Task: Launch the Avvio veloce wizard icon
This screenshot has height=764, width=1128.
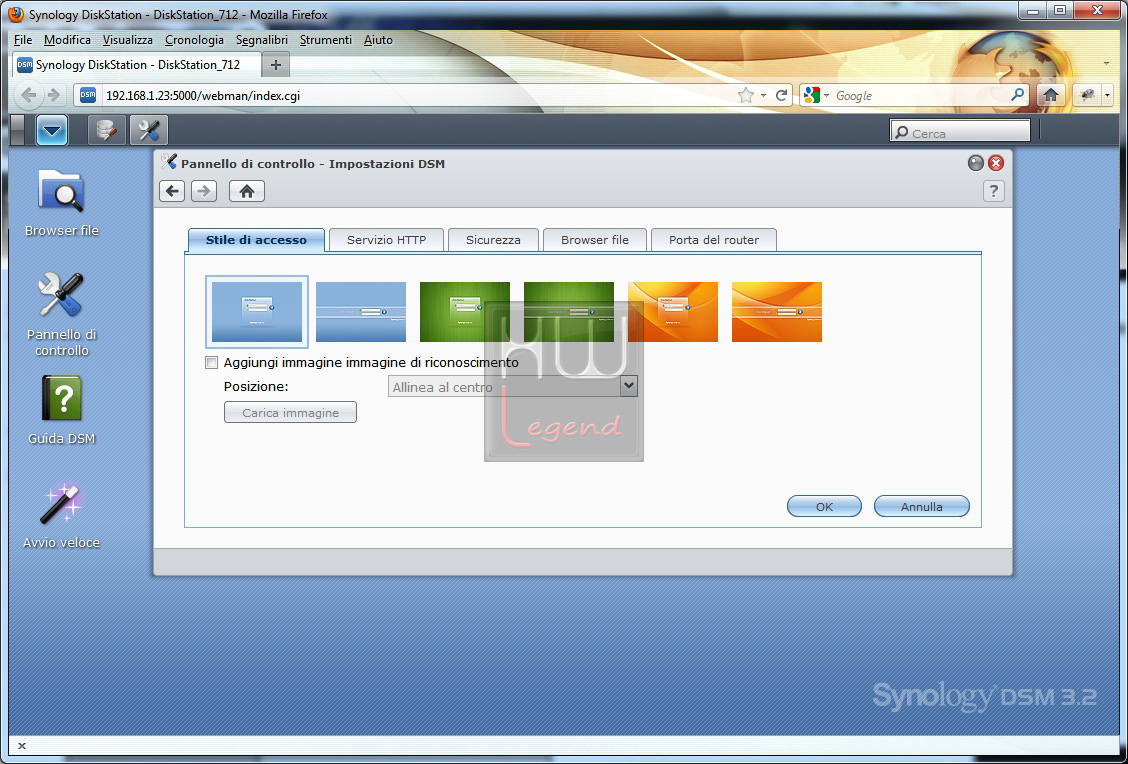Action: [61, 515]
